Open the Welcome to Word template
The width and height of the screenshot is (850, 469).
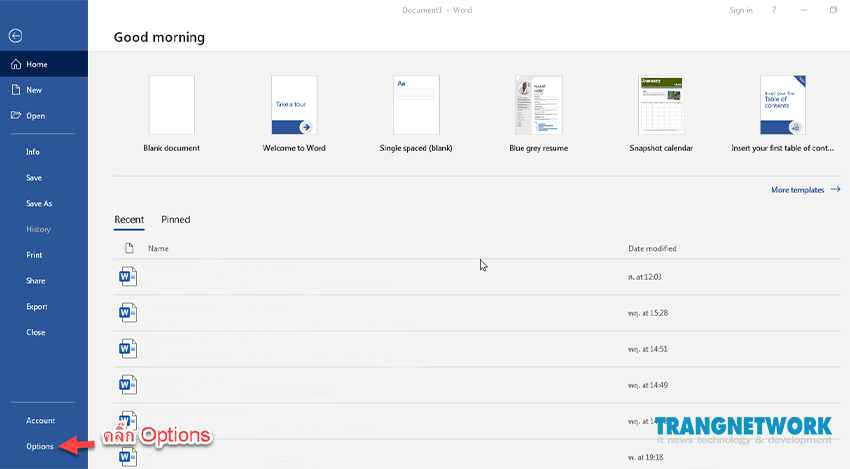[x=294, y=114]
